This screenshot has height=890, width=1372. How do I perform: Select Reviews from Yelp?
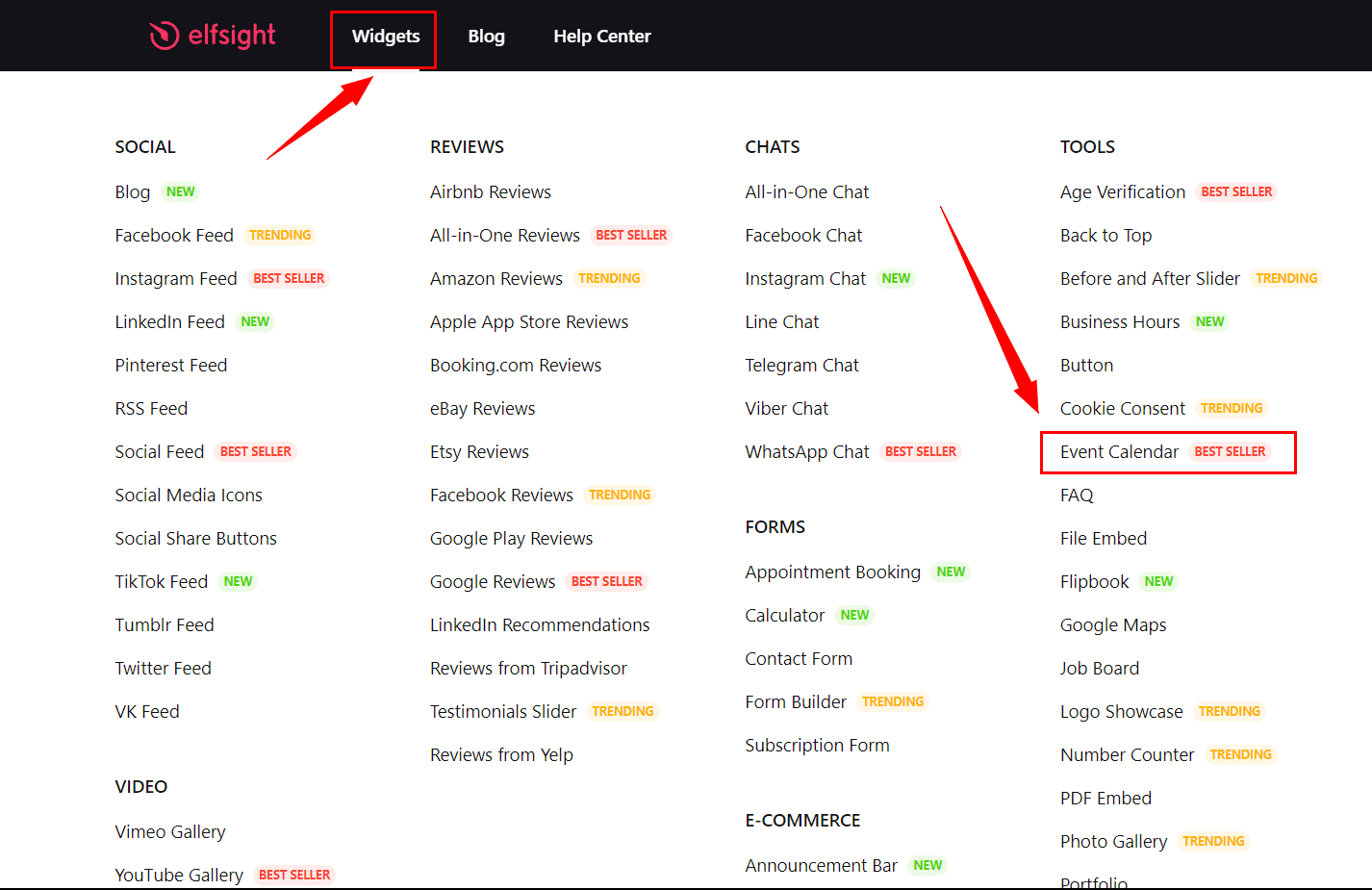pos(501,755)
